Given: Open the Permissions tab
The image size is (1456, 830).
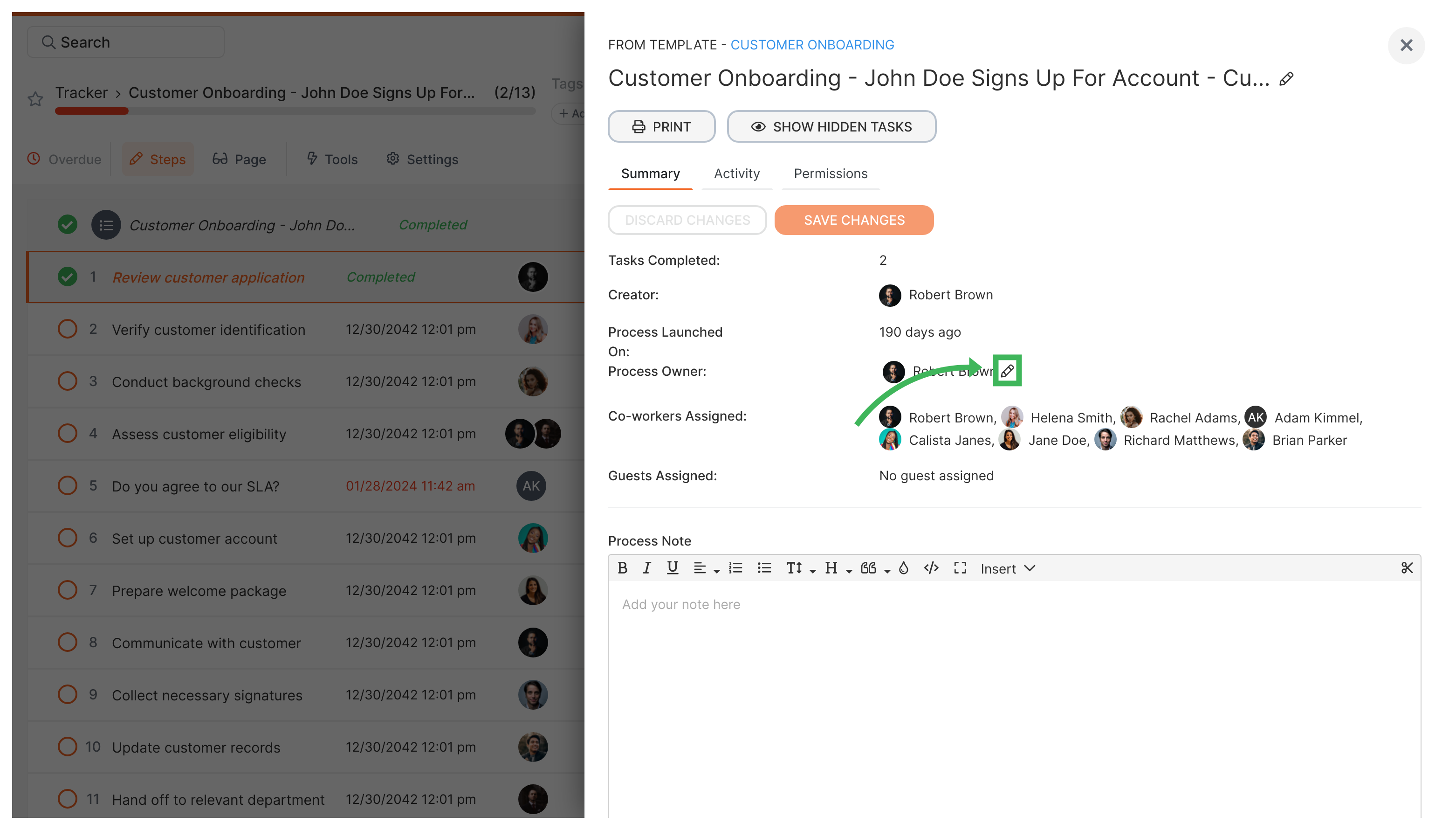Looking at the screenshot, I should coord(830,174).
